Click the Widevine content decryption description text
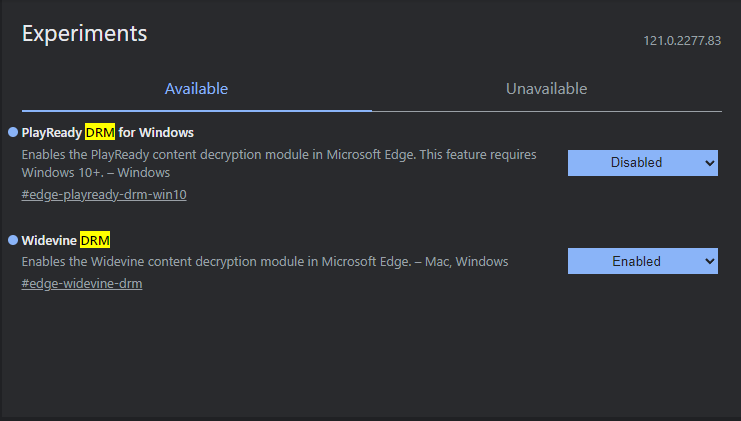This screenshot has height=421, width=741. click(x=265, y=262)
